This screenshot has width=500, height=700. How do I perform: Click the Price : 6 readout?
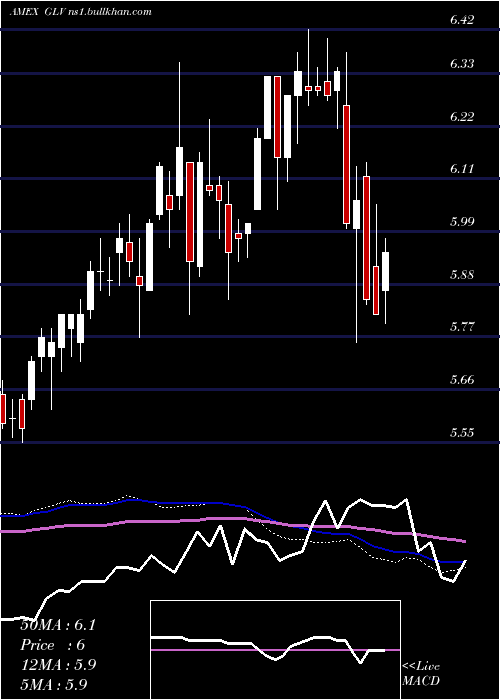[53, 645]
